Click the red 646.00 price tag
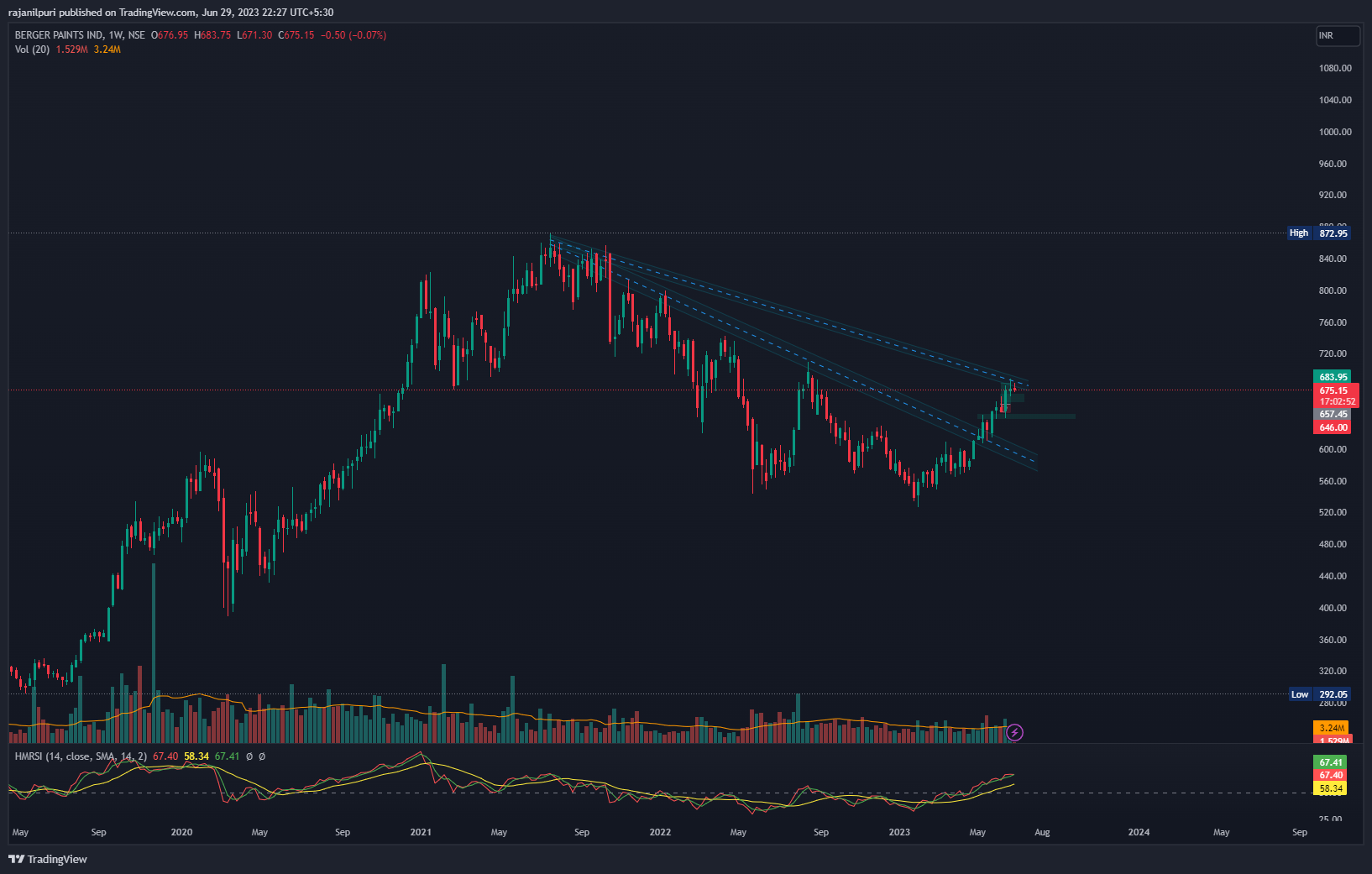The height and width of the screenshot is (874, 1372). tap(1333, 427)
